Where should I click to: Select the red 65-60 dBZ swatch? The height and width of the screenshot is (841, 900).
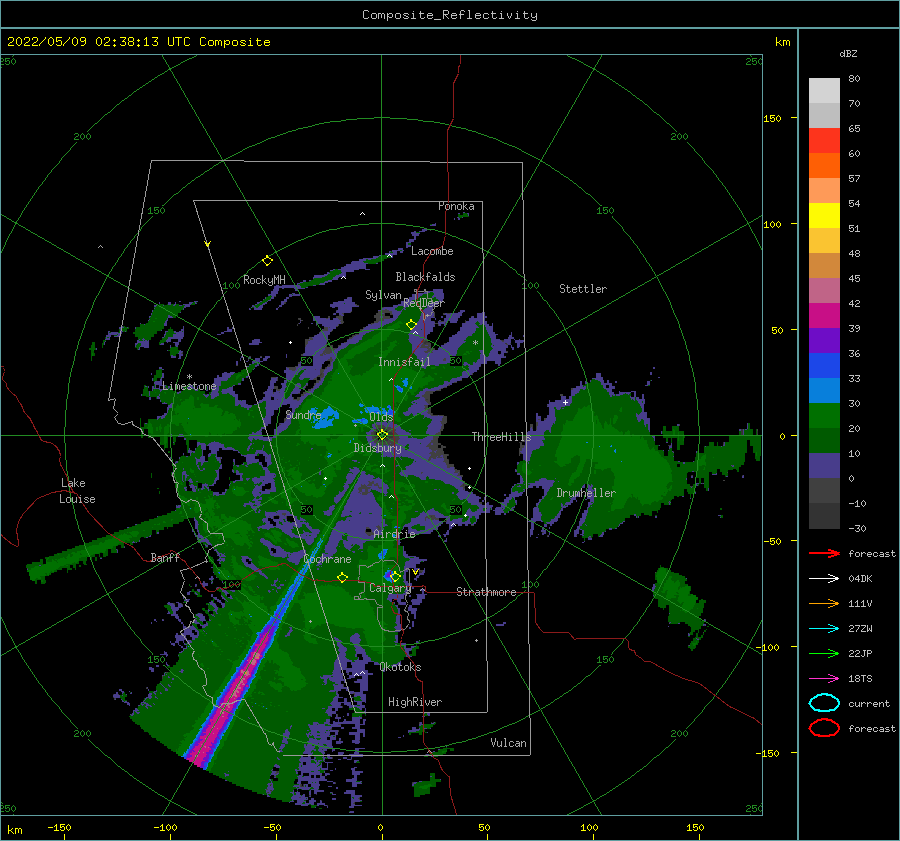[x=824, y=141]
